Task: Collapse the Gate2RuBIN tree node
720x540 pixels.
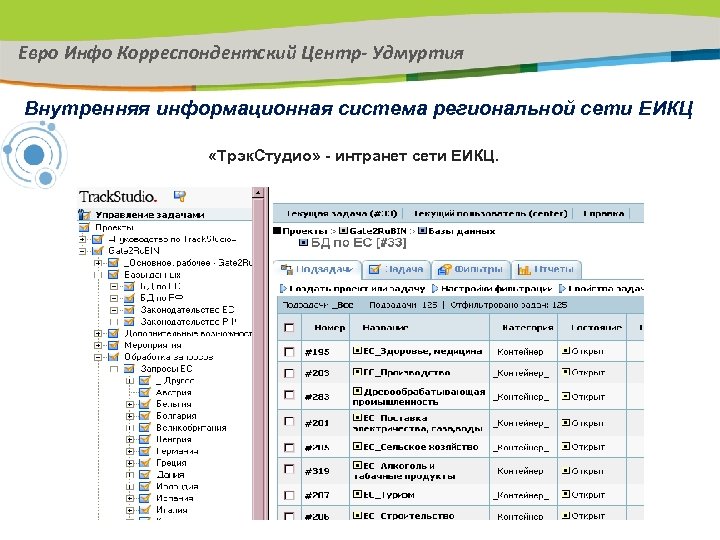Action: 82,251
